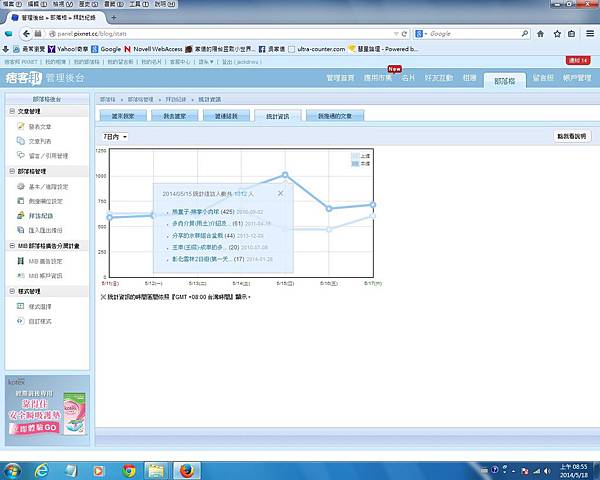Select the 好友互動 navigation item
The image size is (600, 480).
click(x=439, y=78)
